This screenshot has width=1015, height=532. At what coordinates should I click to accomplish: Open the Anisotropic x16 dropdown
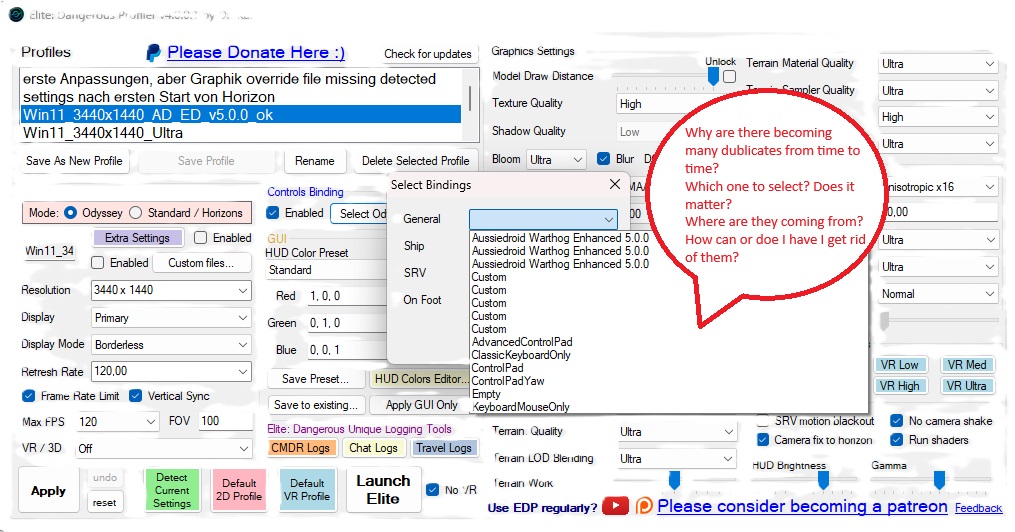[x=942, y=187]
